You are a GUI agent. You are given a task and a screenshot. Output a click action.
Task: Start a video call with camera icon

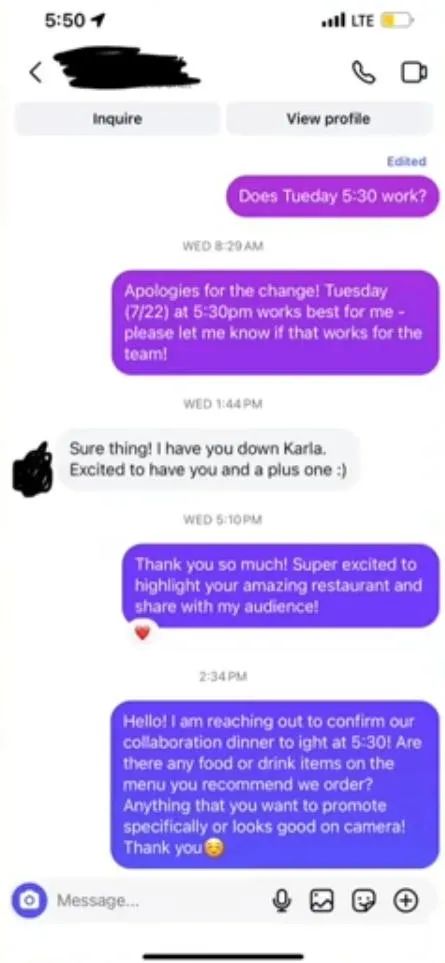(x=414, y=72)
